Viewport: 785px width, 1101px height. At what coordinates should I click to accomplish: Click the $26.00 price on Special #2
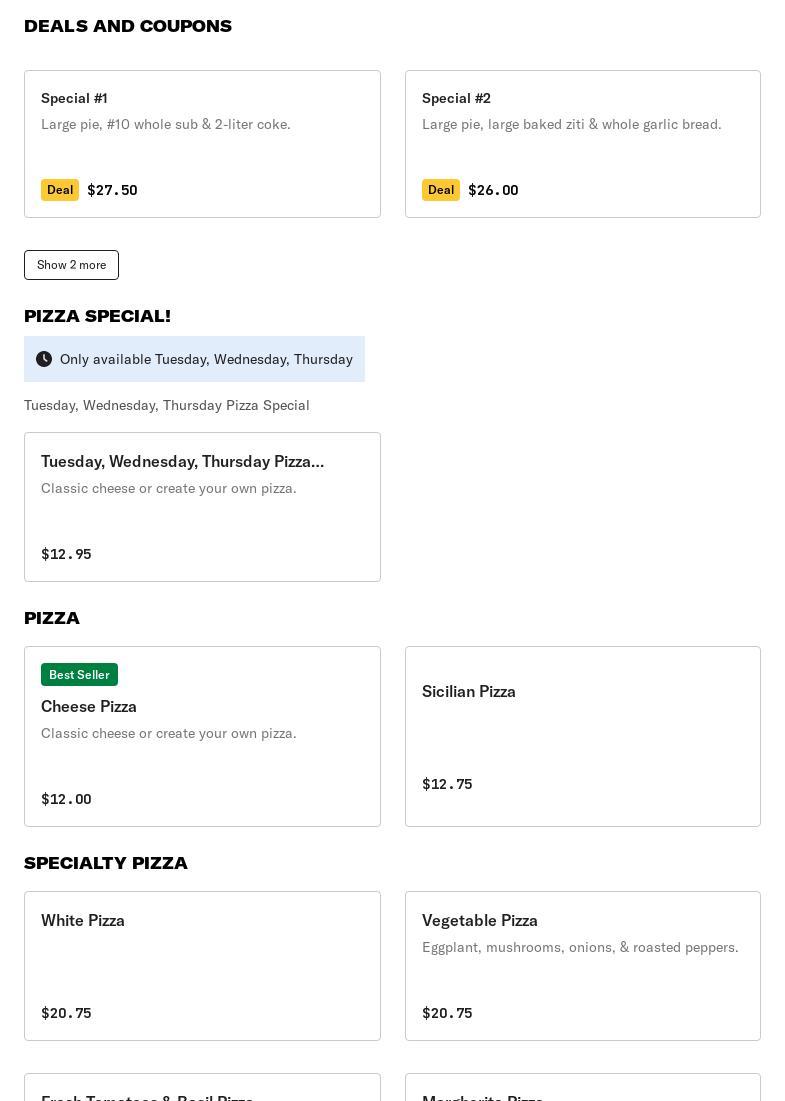(494, 190)
